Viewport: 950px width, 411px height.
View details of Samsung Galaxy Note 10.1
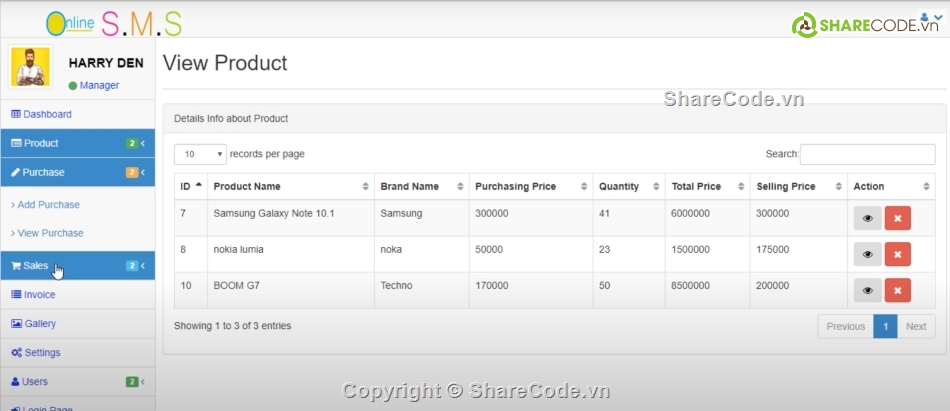[868, 218]
